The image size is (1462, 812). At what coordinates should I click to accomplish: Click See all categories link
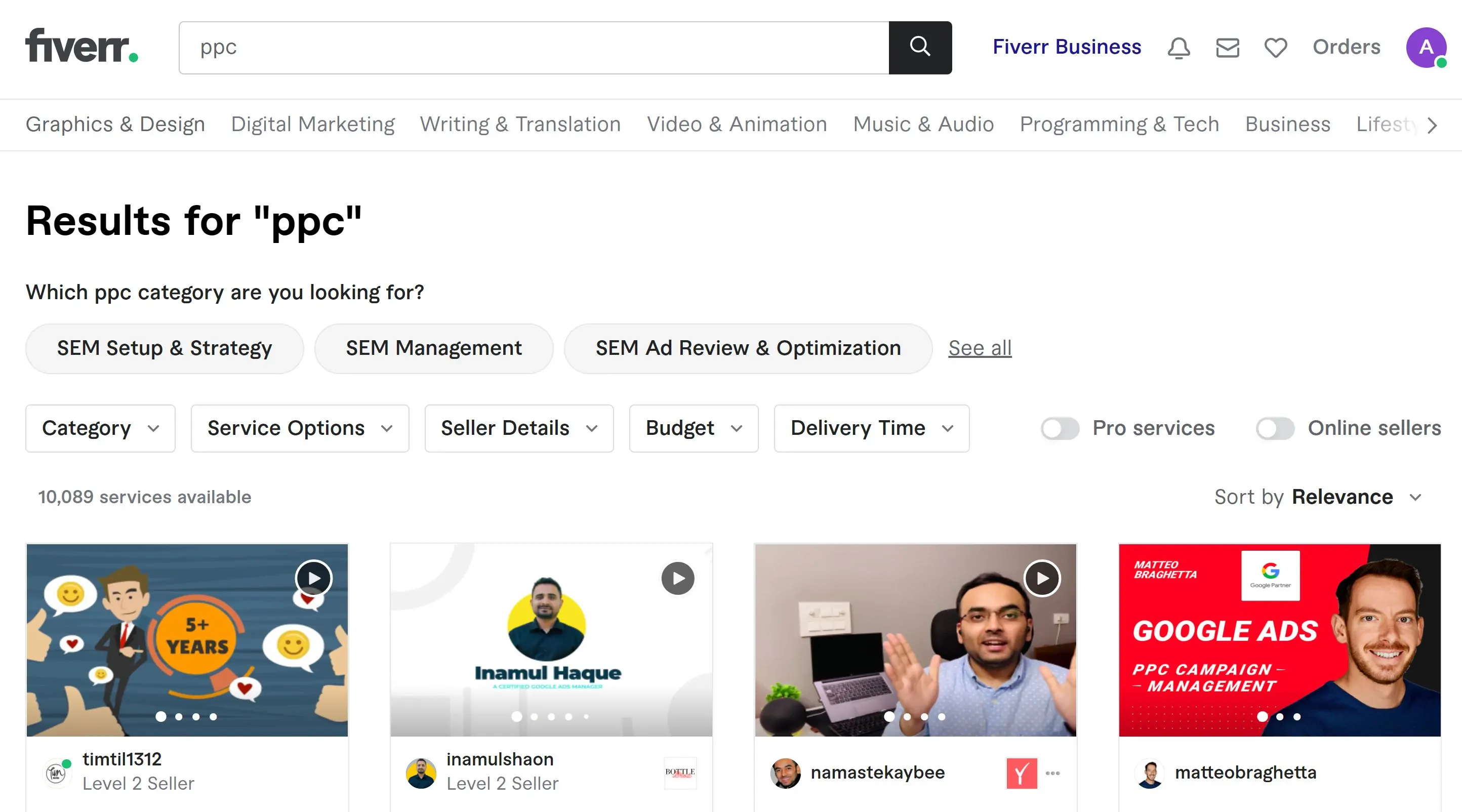coord(980,348)
